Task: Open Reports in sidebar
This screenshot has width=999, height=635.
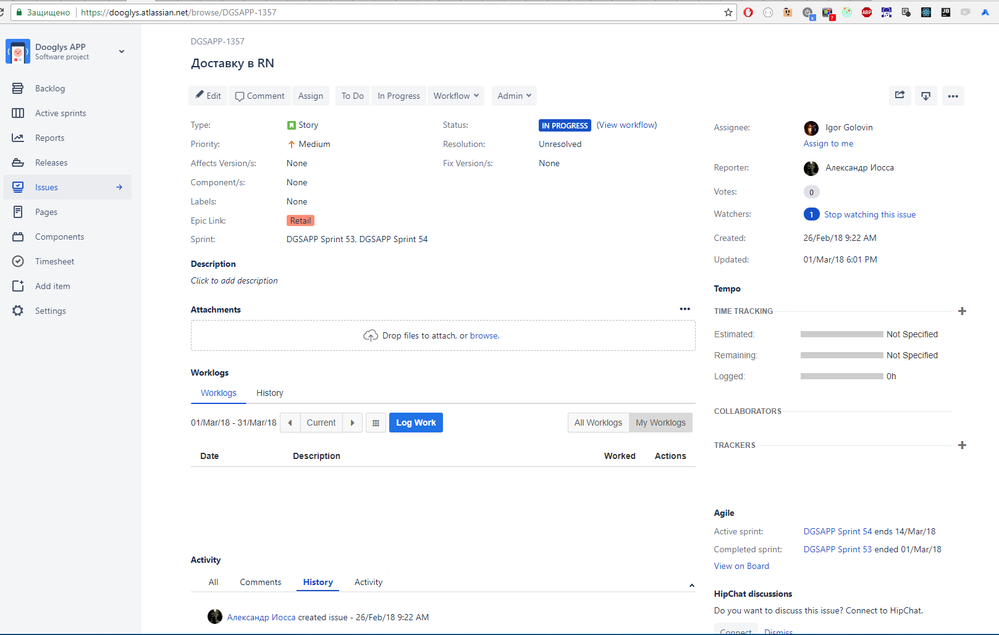Action: [49, 138]
